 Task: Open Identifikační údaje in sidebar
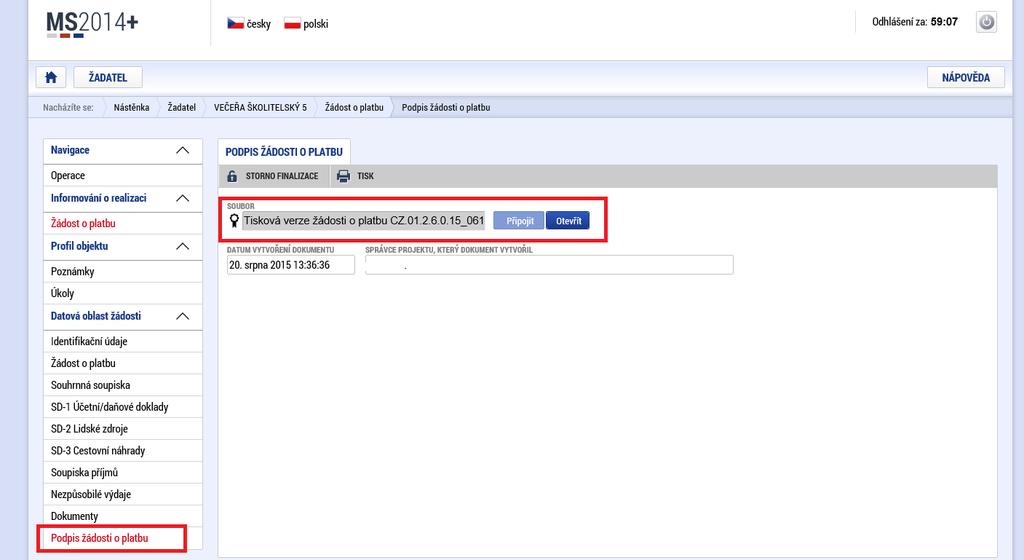pos(123,341)
